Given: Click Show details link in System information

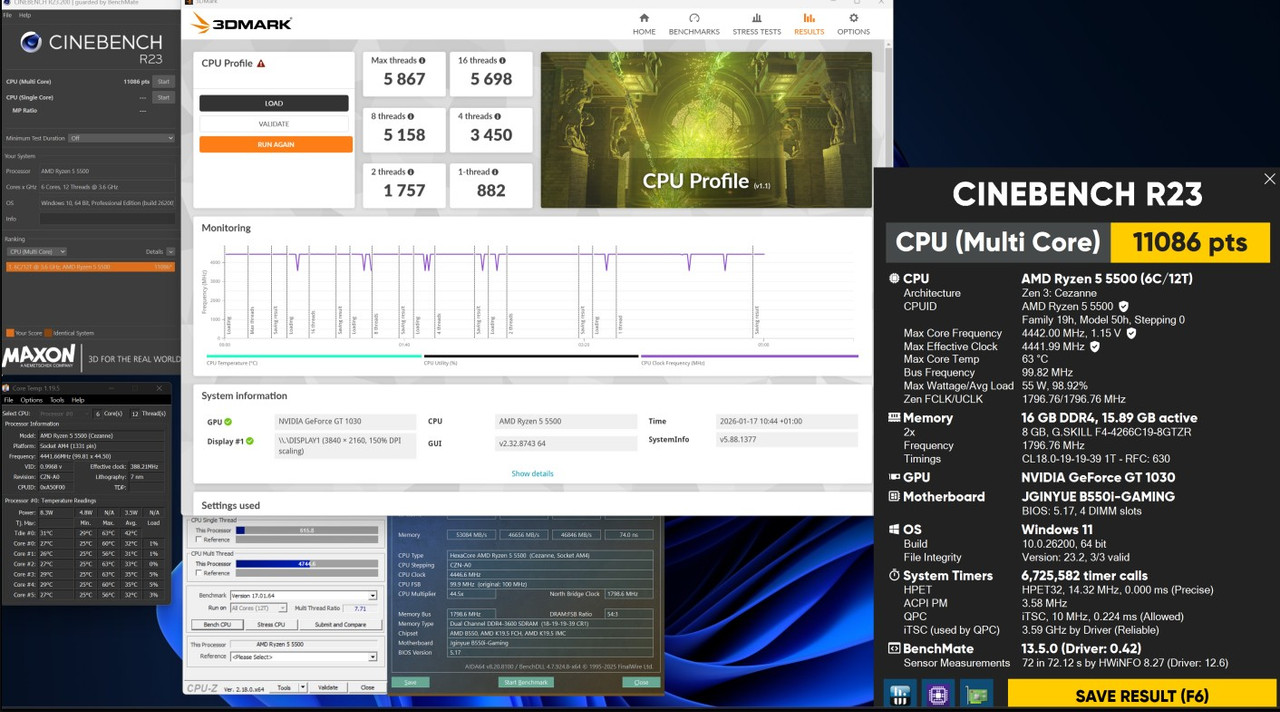Looking at the screenshot, I should pyautogui.click(x=532, y=474).
